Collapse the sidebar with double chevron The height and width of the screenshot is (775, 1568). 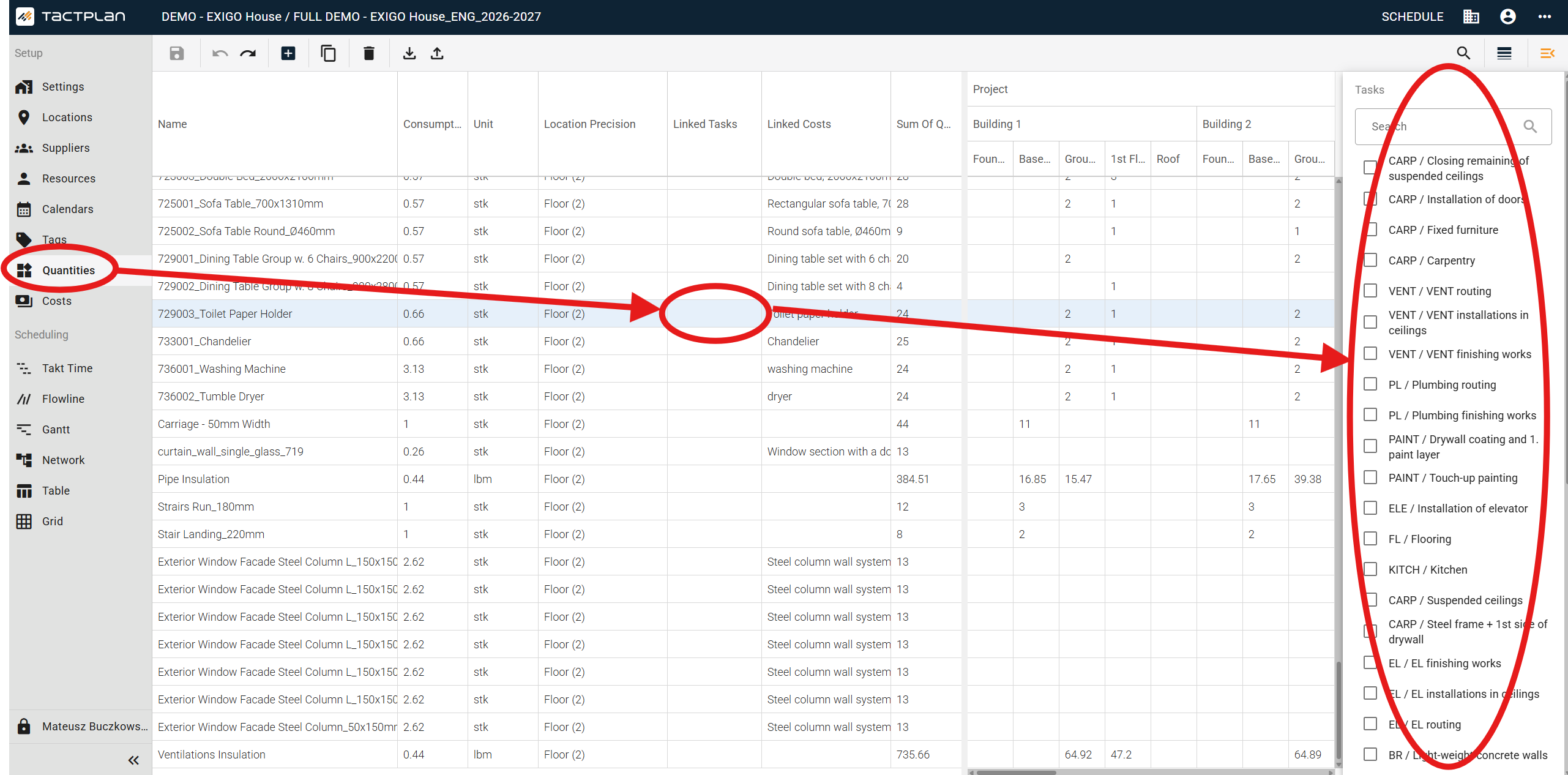pyautogui.click(x=133, y=760)
